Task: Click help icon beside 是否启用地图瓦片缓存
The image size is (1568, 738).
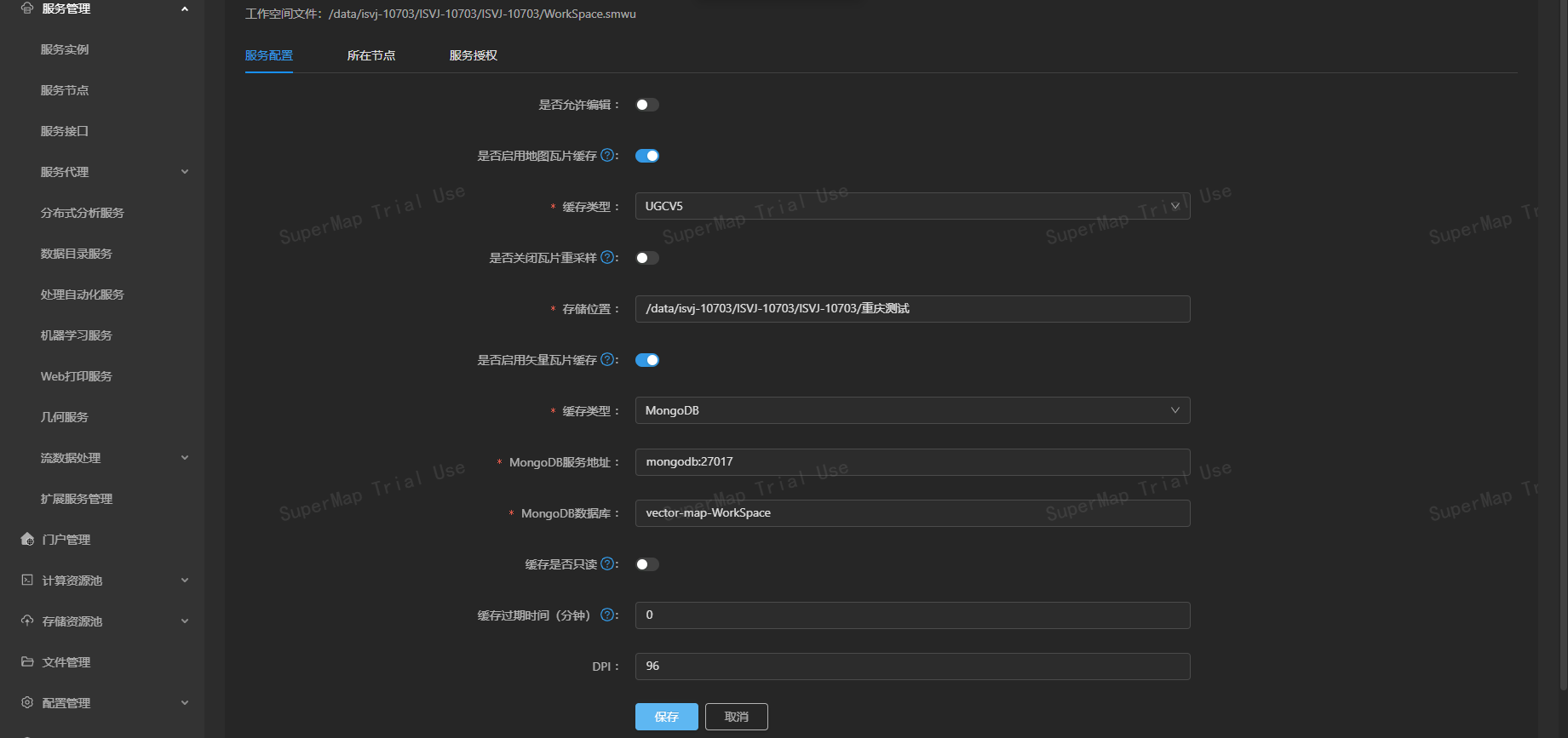Action: pos(607,155)
